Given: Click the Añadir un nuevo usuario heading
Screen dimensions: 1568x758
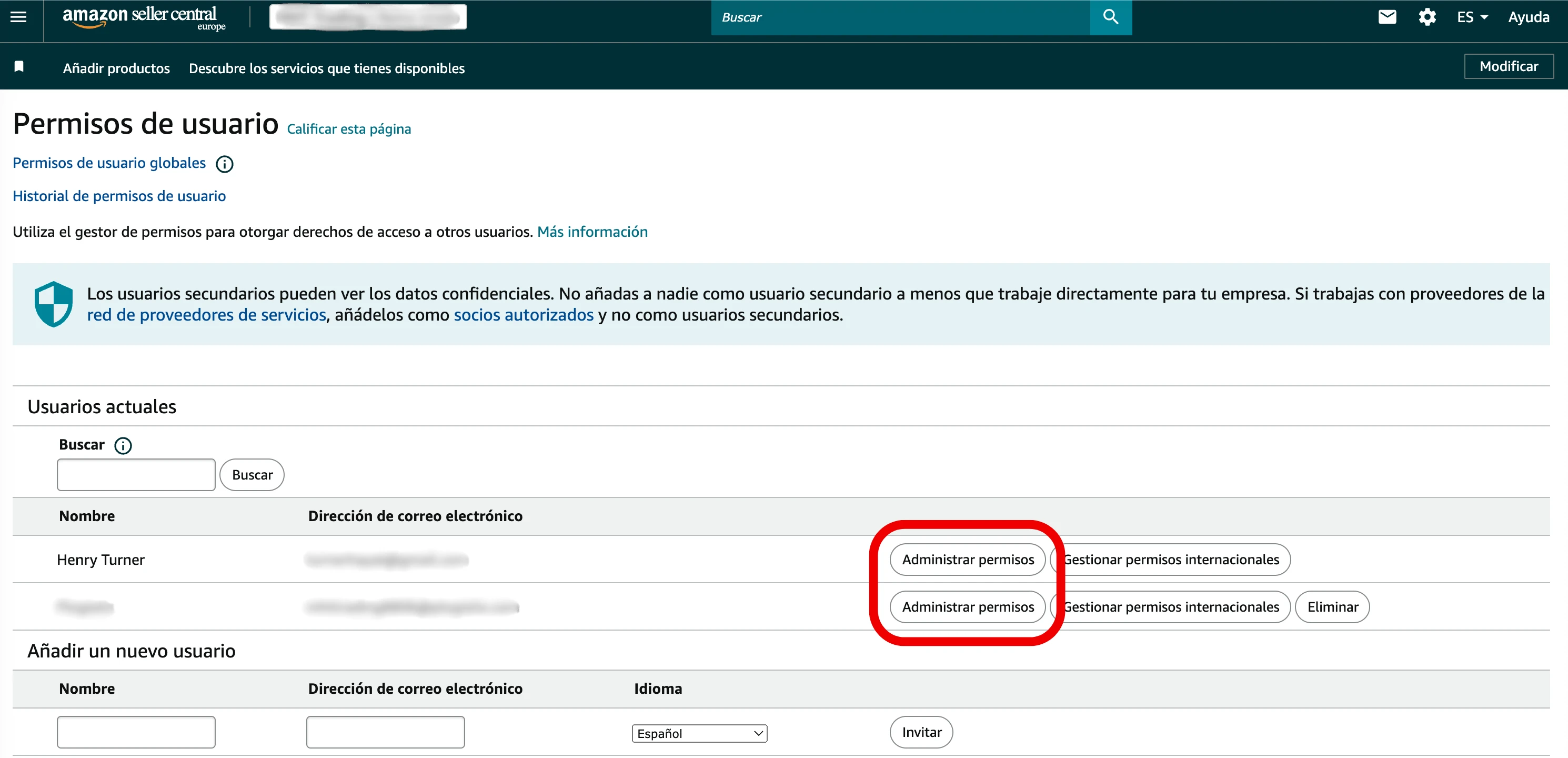Looking at the screenshot, I should point(132,651).
